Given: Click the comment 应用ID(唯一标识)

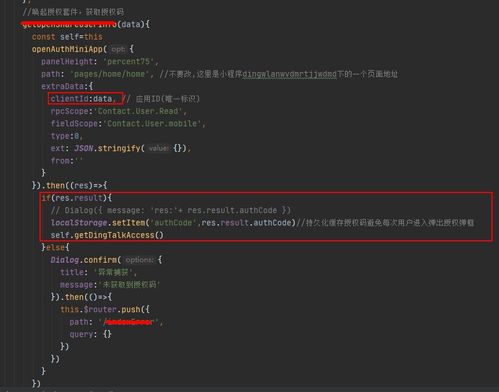Looking at the screenshot, I should (161, 99).
